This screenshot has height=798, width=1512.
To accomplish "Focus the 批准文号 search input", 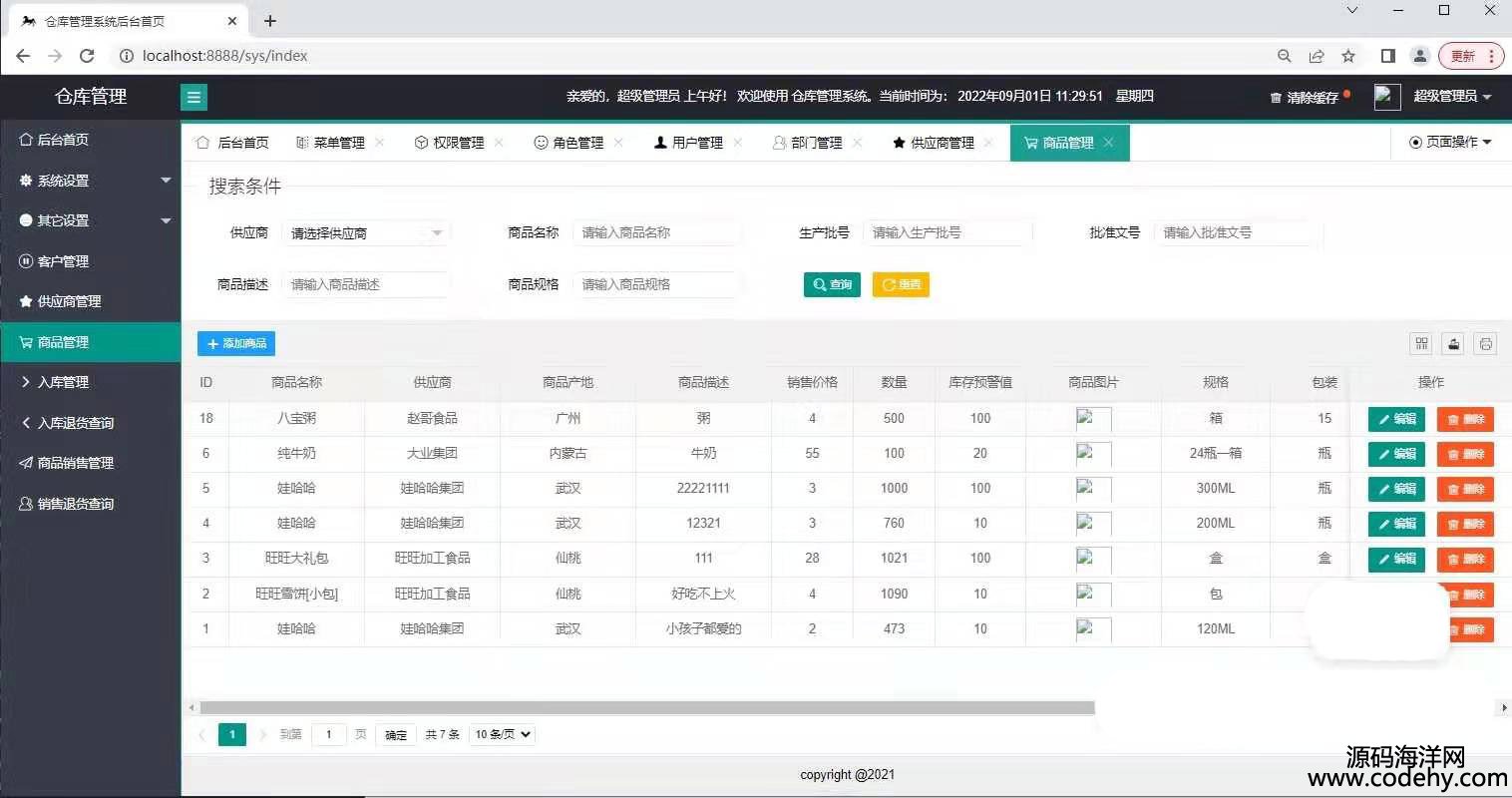I will pos(1238,232).
